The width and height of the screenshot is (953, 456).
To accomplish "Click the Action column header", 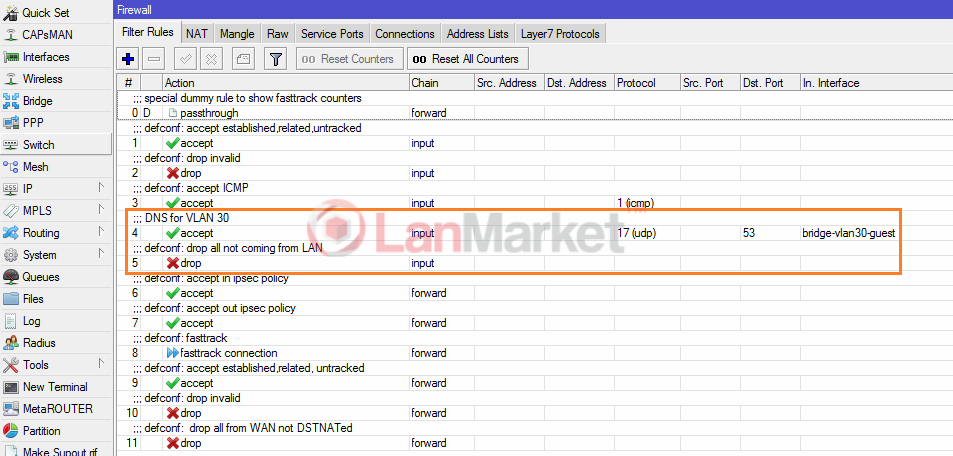I will pos(286,83).
